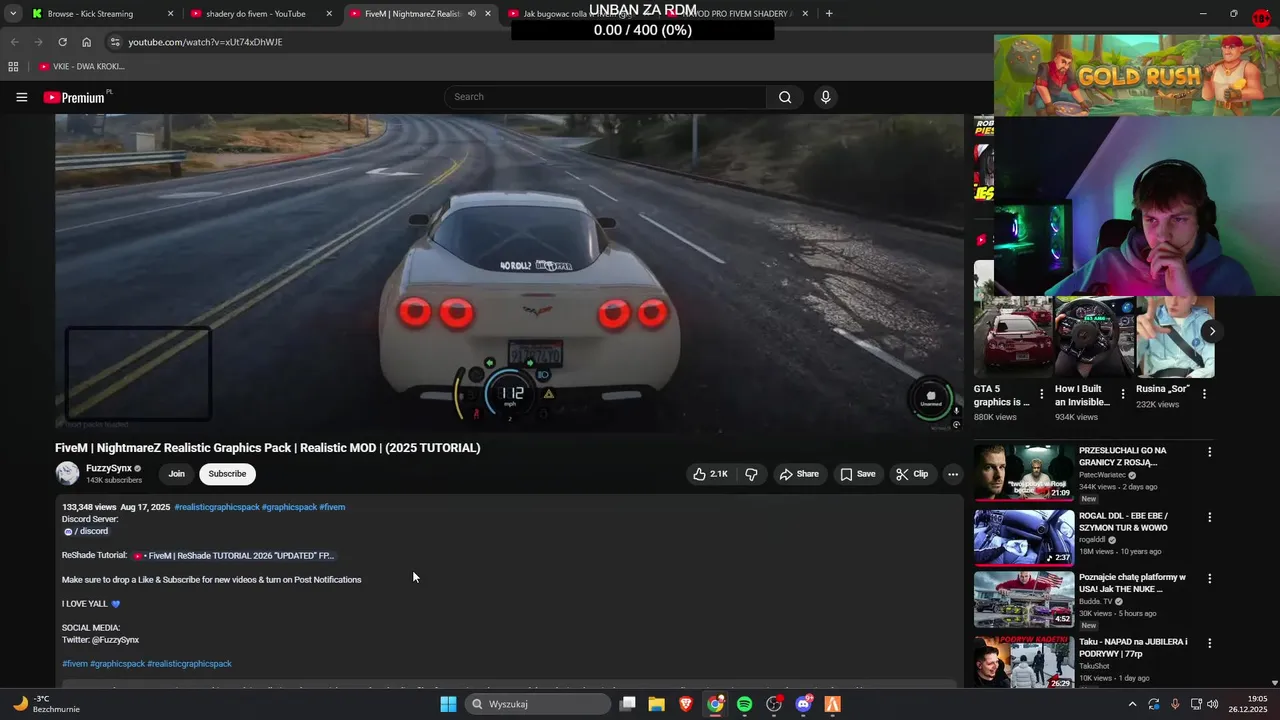Close the shadery do fivem tab
1280x720 pixels.
(x=329, y=14)
